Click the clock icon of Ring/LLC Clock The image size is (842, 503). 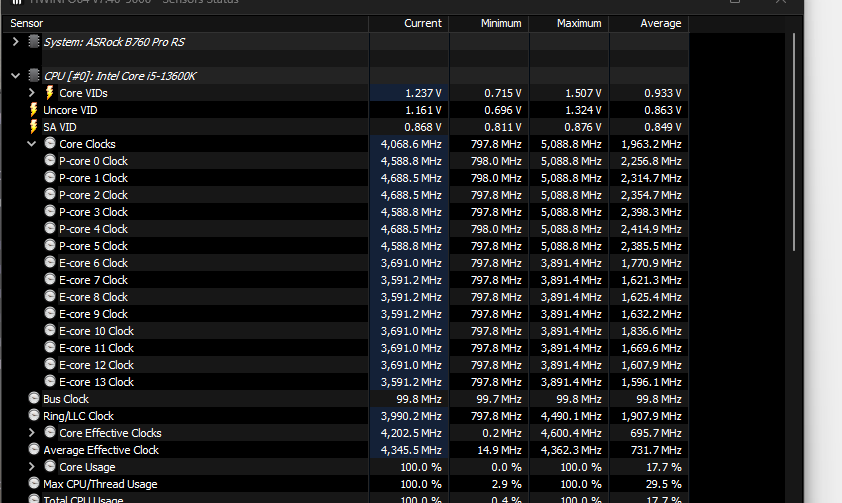[x=34, y=415]
